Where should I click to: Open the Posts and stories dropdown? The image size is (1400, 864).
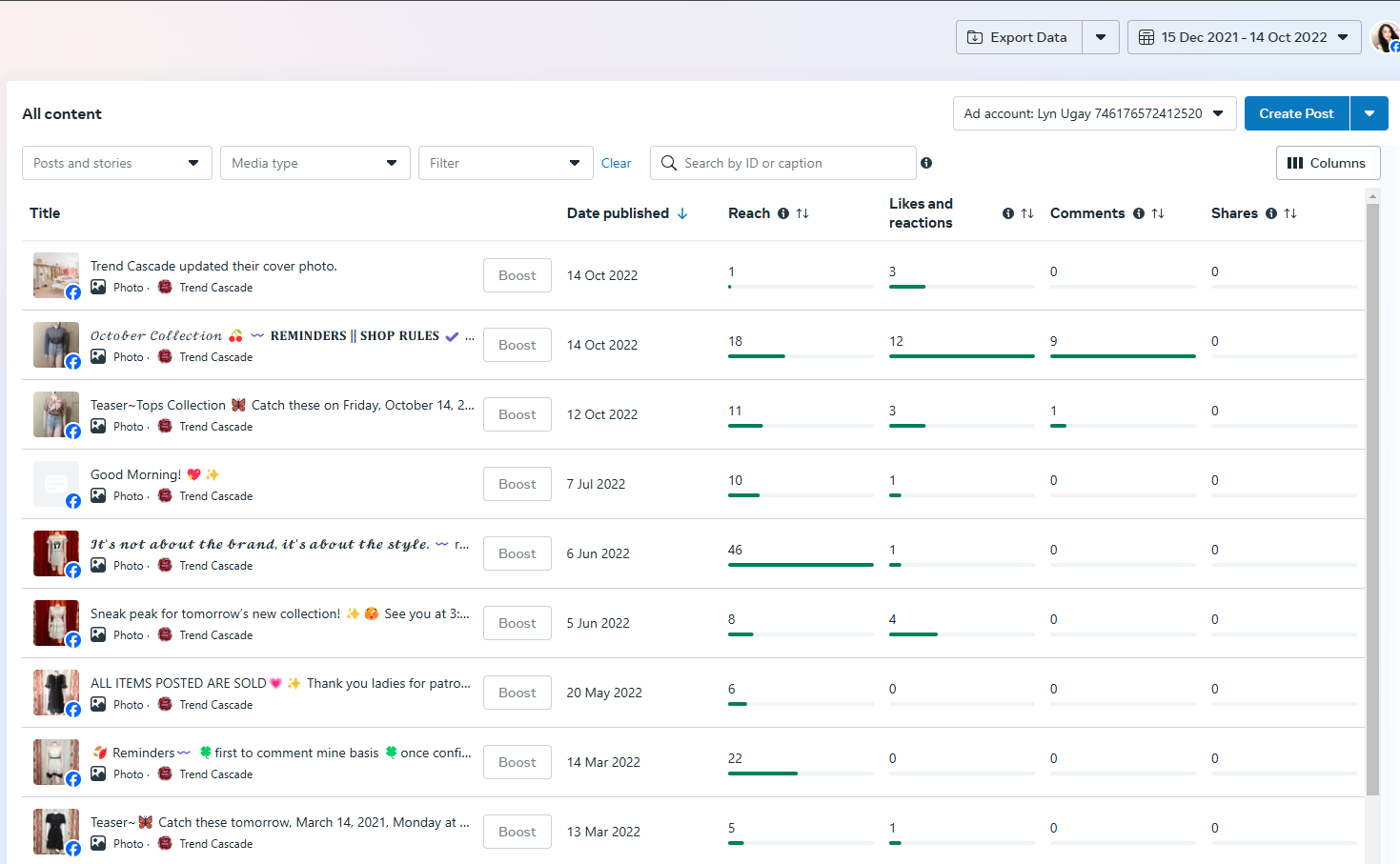coord(116,163)
